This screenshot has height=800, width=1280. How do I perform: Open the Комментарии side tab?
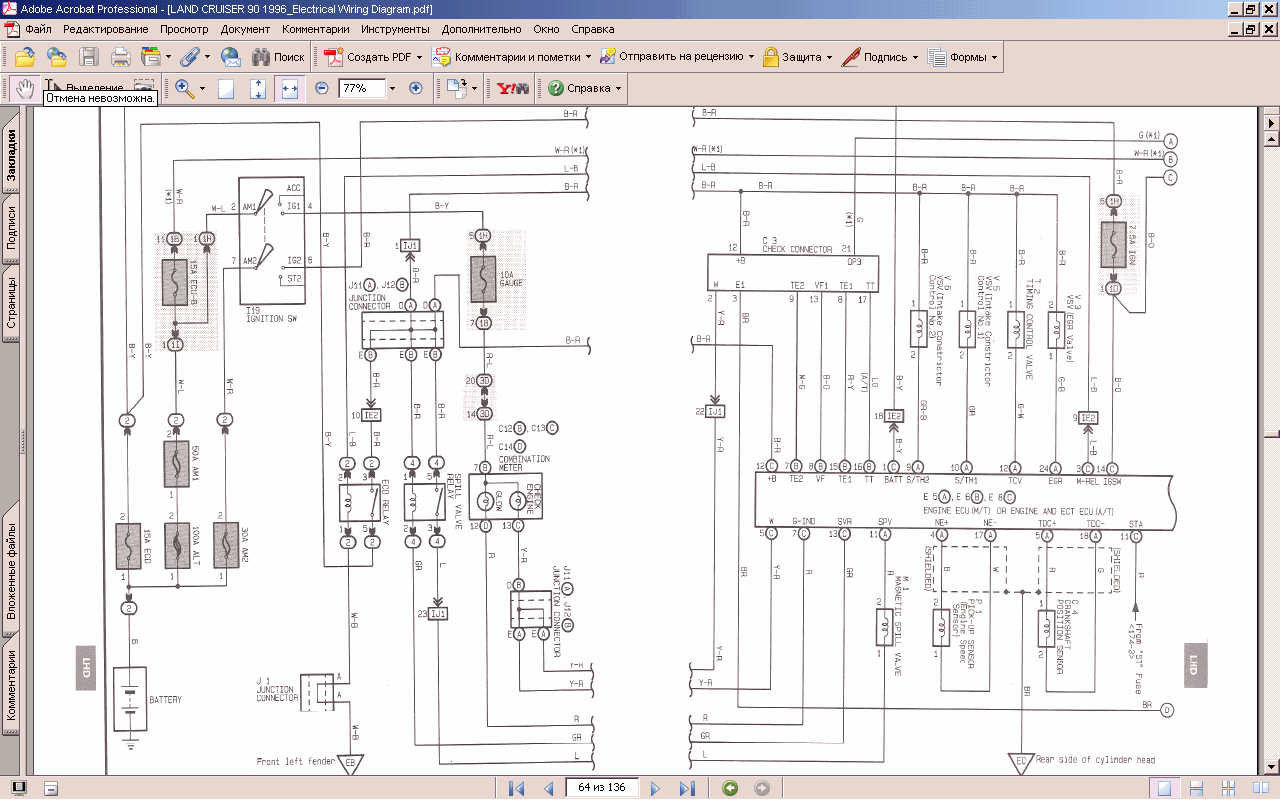tap(10, 685)
